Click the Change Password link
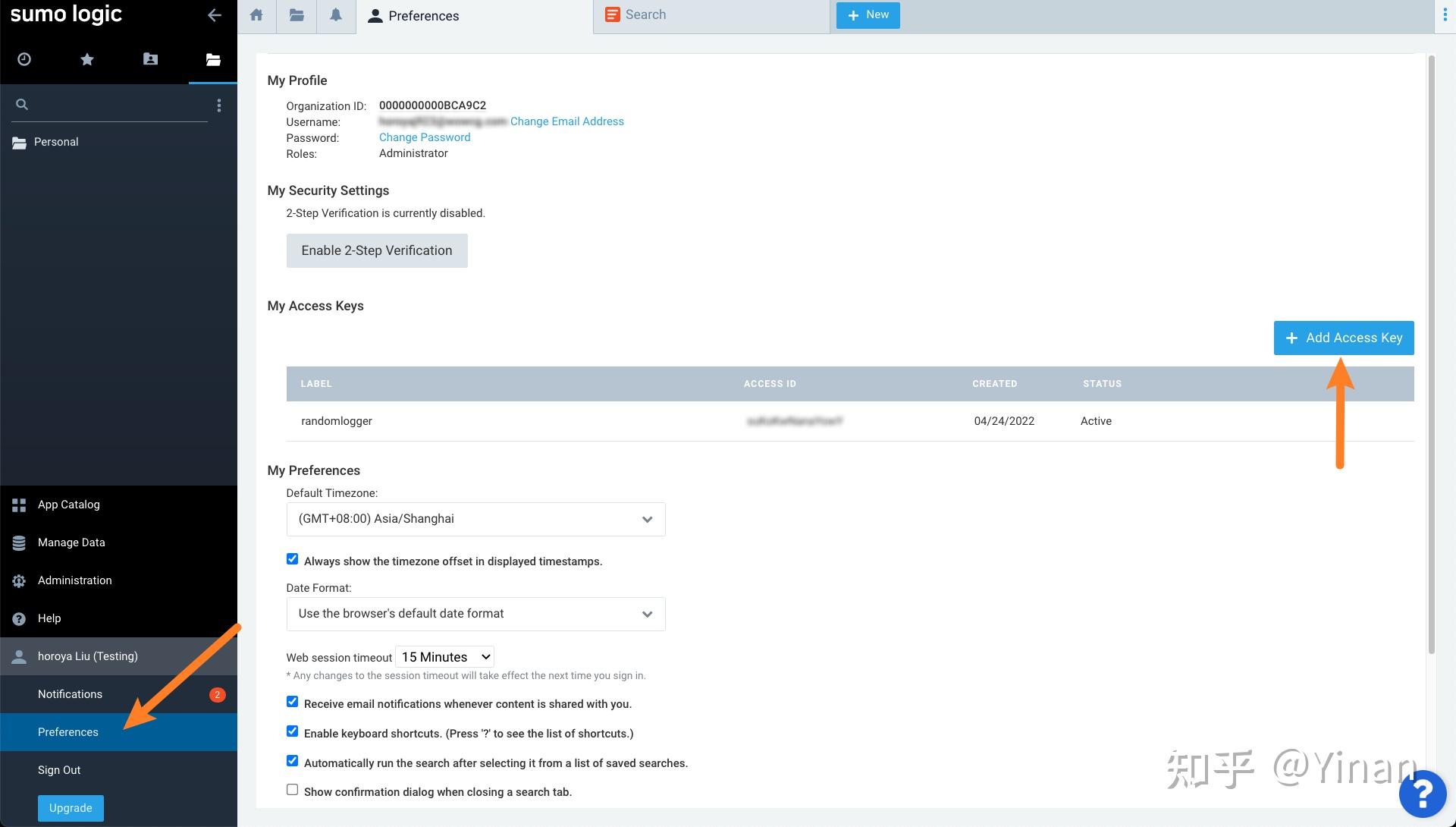Viewport: 1456px width, 827px height. pos(424,137)
